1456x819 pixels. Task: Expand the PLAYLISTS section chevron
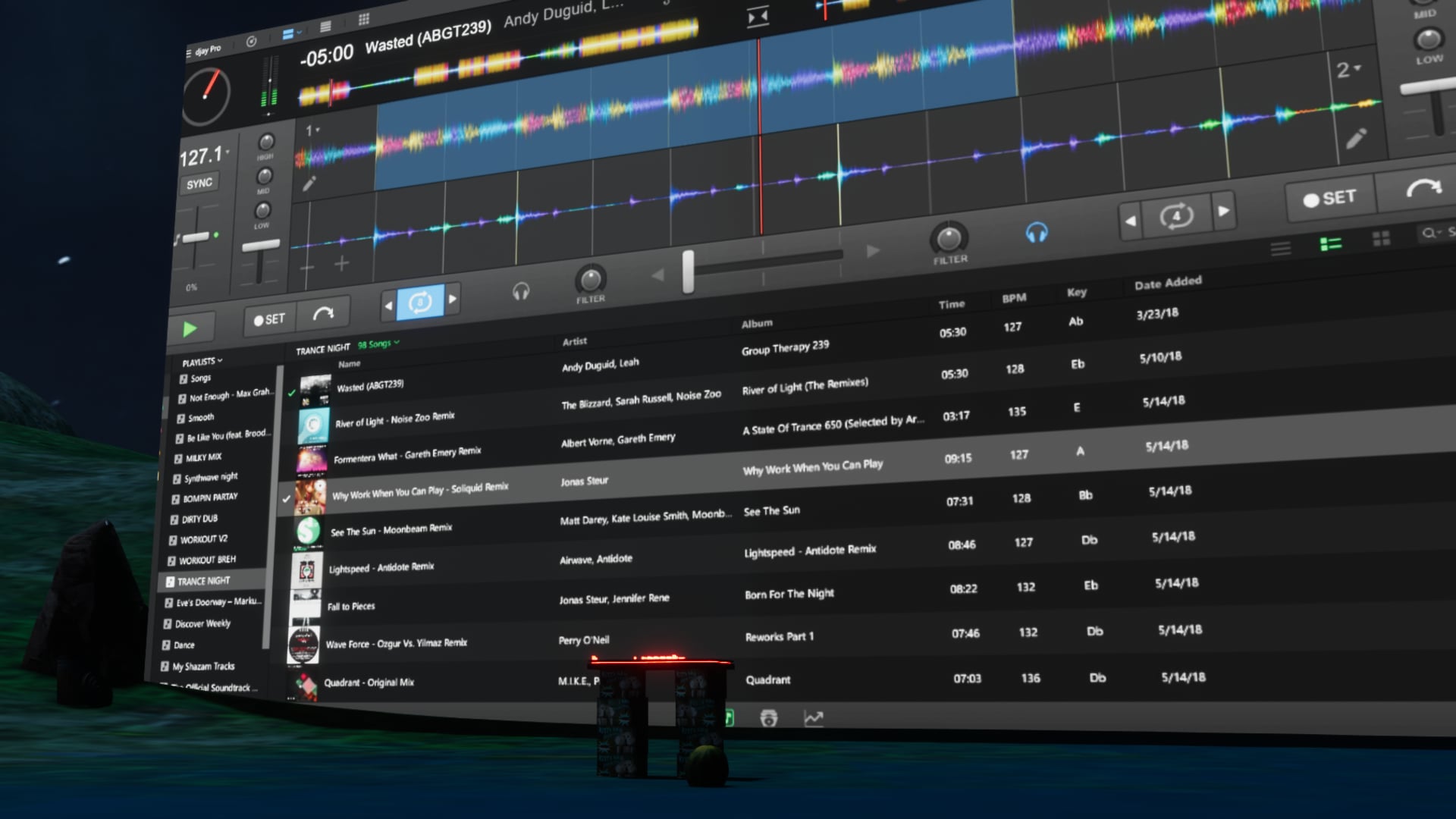pyautogui.click(x=220, y=361)
